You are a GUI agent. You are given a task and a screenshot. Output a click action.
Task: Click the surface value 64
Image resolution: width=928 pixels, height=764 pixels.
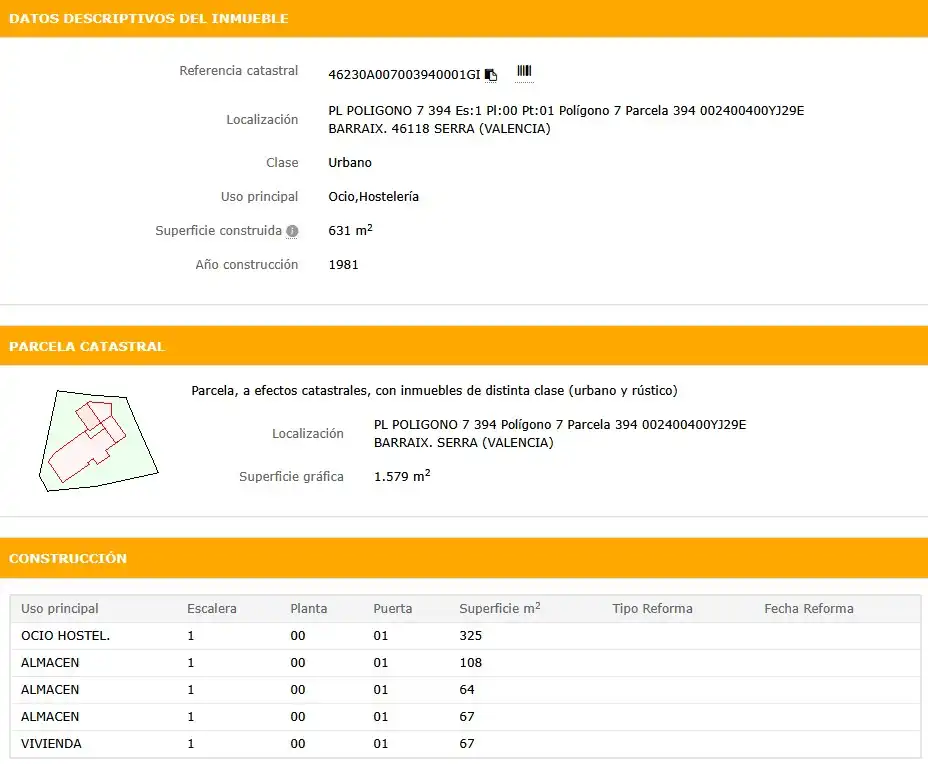click(x=467, y=689)
